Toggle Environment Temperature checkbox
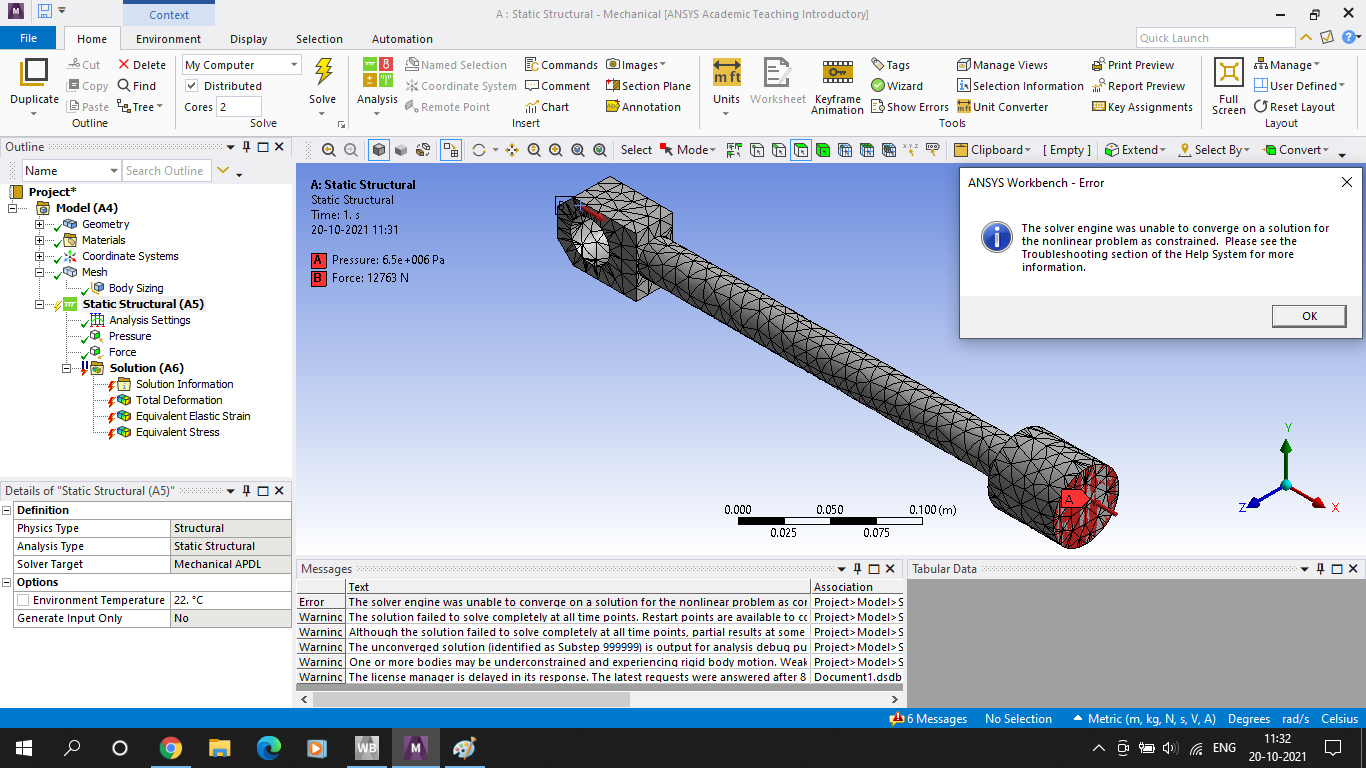1366x768 pixels. point(23,600)
